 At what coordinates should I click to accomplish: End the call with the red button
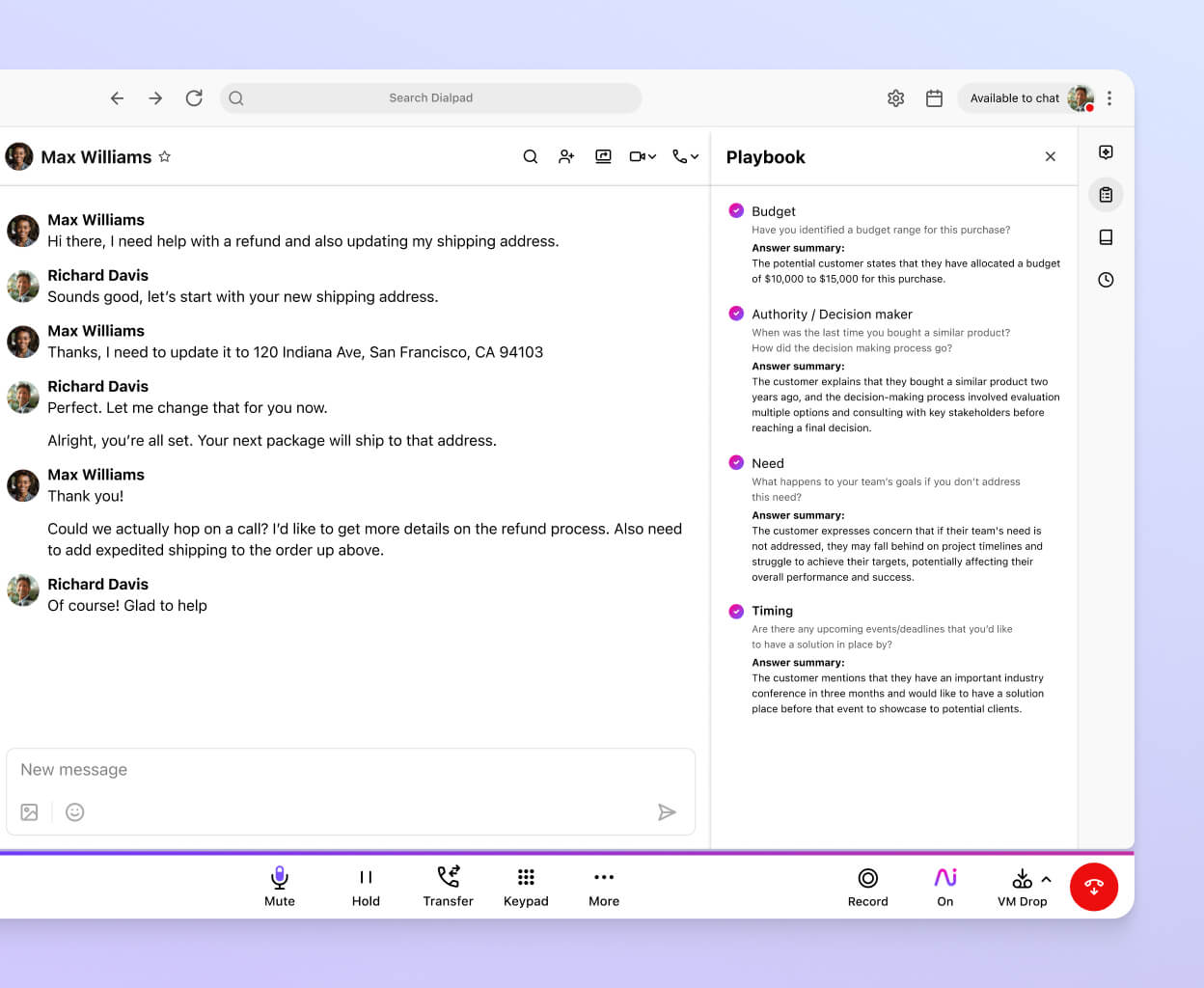point(1094,886)
